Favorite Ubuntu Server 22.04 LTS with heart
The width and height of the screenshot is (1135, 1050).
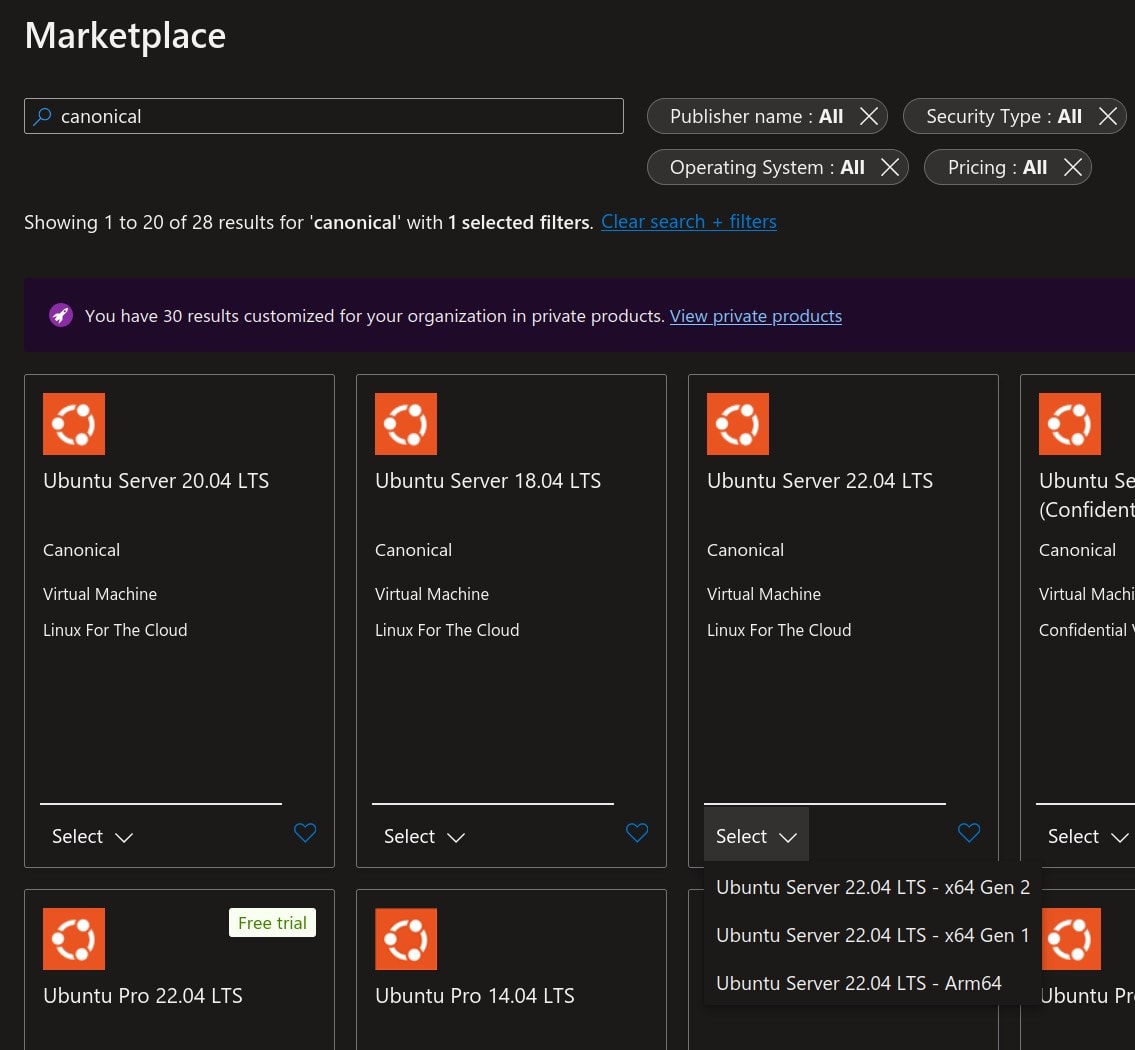pos(969,833)
